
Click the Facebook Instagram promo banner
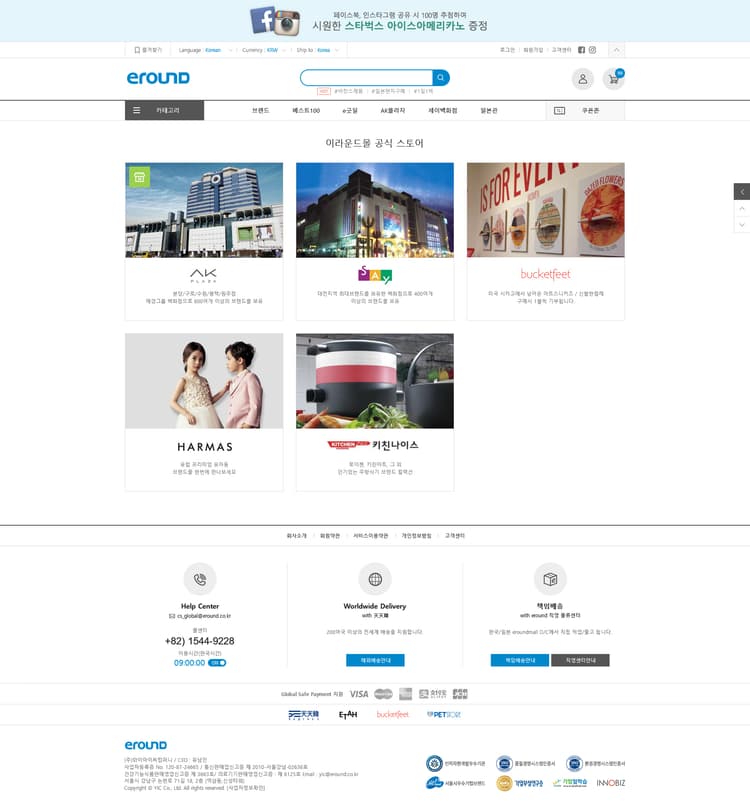click(375, 21)
